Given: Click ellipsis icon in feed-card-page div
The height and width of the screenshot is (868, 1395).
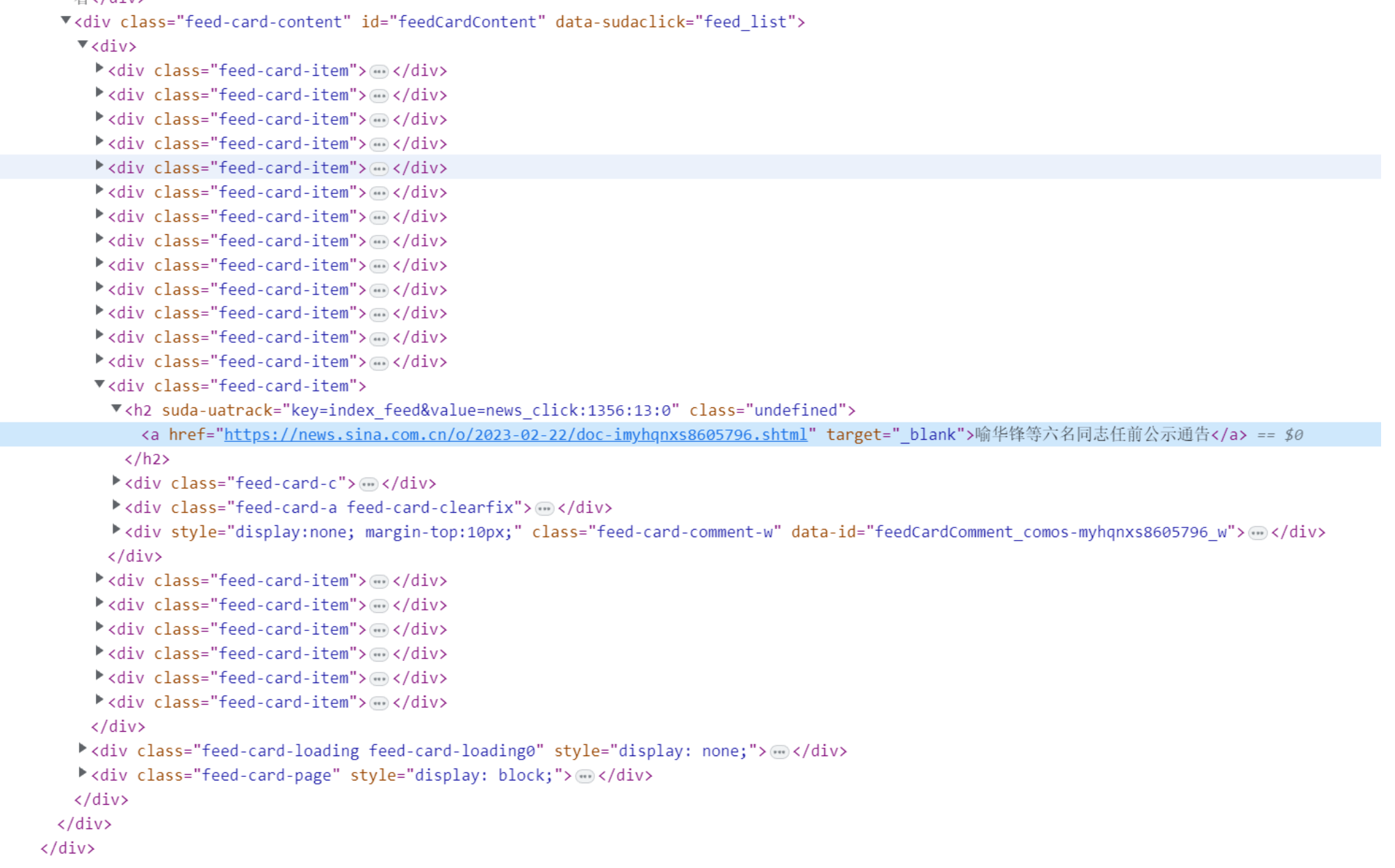Looking at the screenshot, I should [x=585, y=776].
